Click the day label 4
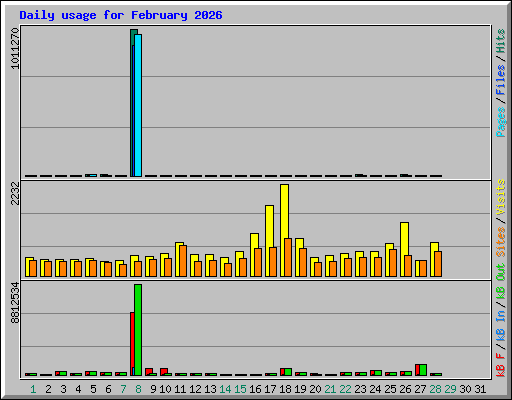This screenshot has height=400, width=512. (78, 389)
